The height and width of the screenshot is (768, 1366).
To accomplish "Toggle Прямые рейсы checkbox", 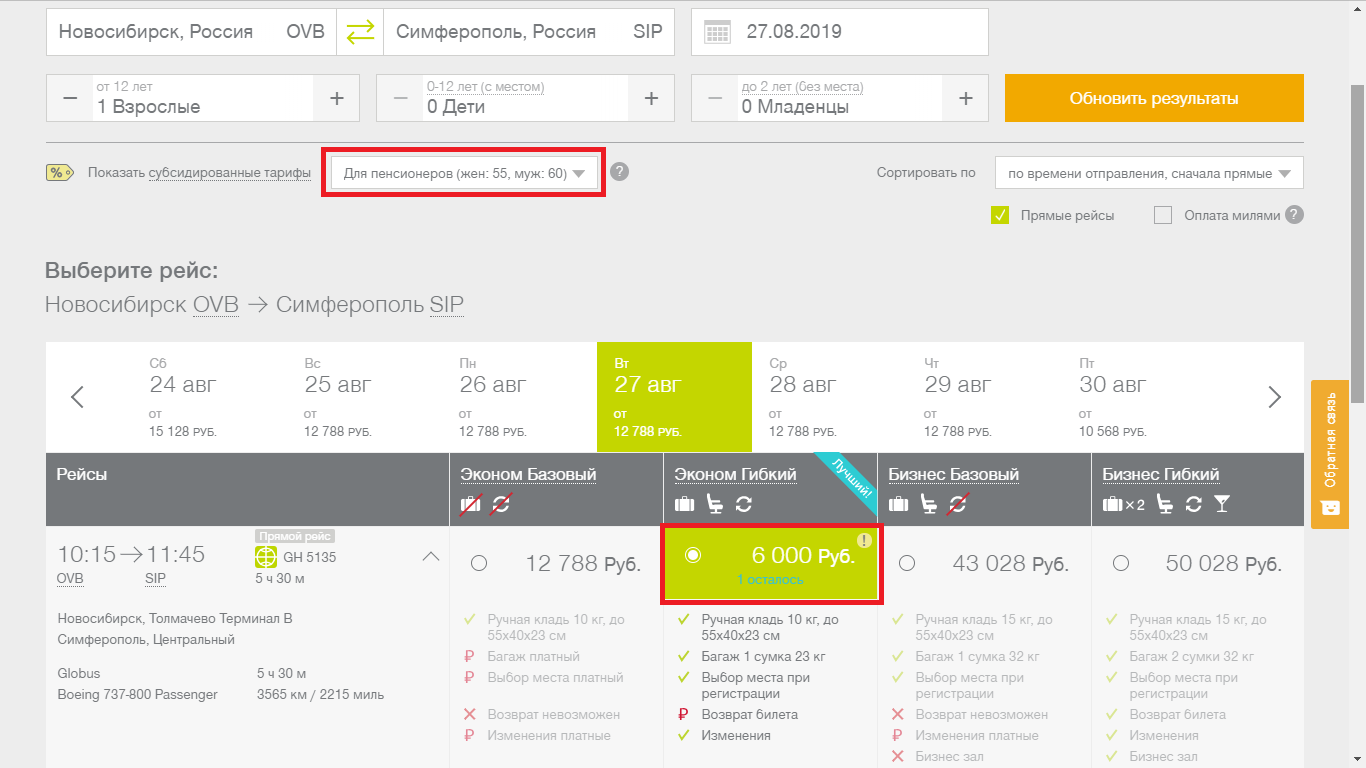I will point(1000,215).
